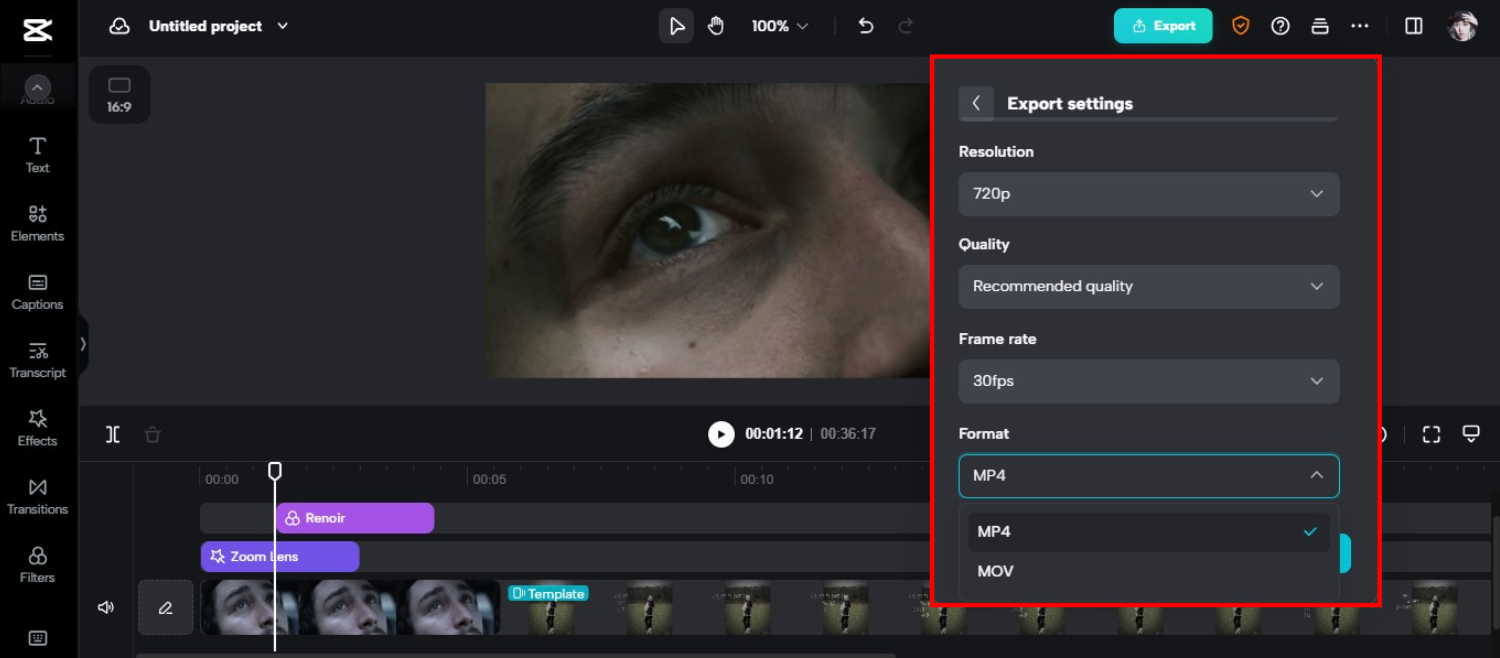1500x658 pixels.
Task: Open the Untitled project name dropdown
Action: tap(218, 26)
